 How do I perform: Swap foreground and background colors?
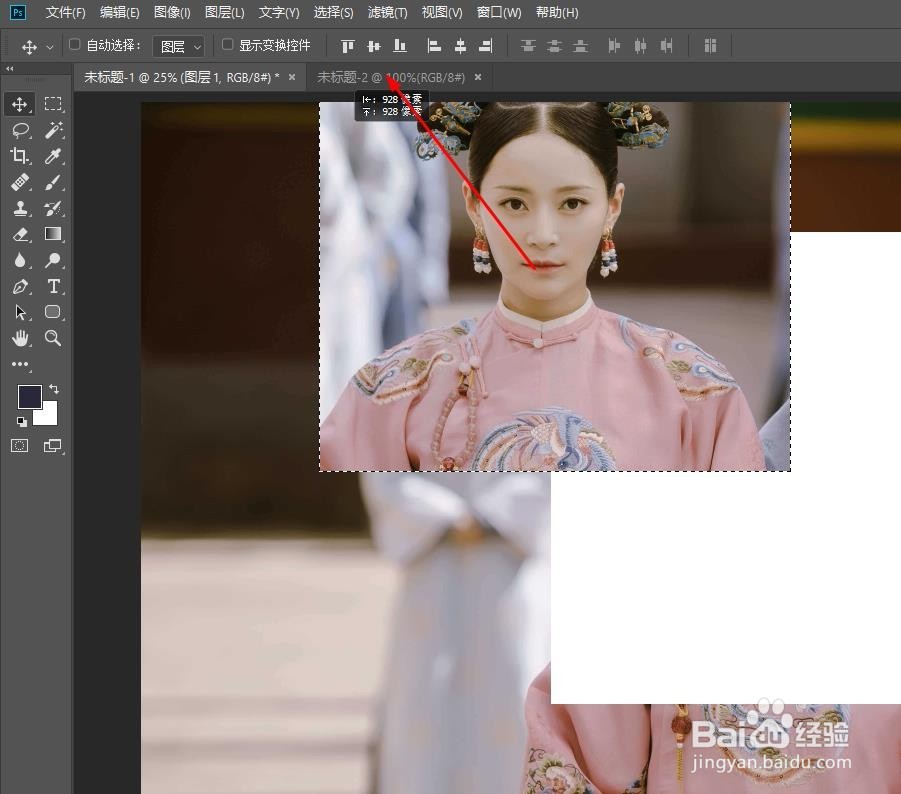point(53,389)
